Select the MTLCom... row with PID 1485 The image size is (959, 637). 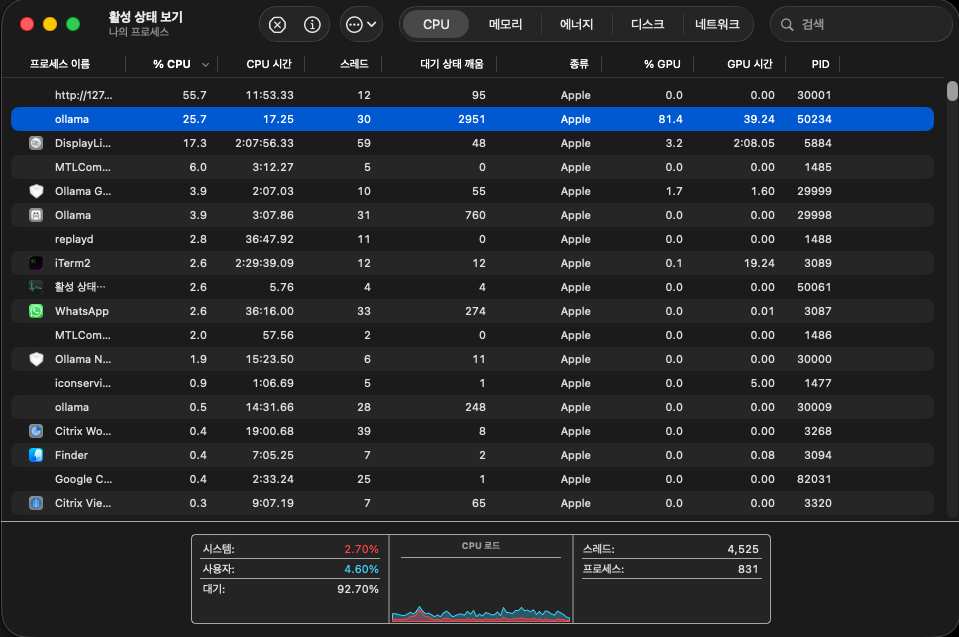[x=472, y=167]
